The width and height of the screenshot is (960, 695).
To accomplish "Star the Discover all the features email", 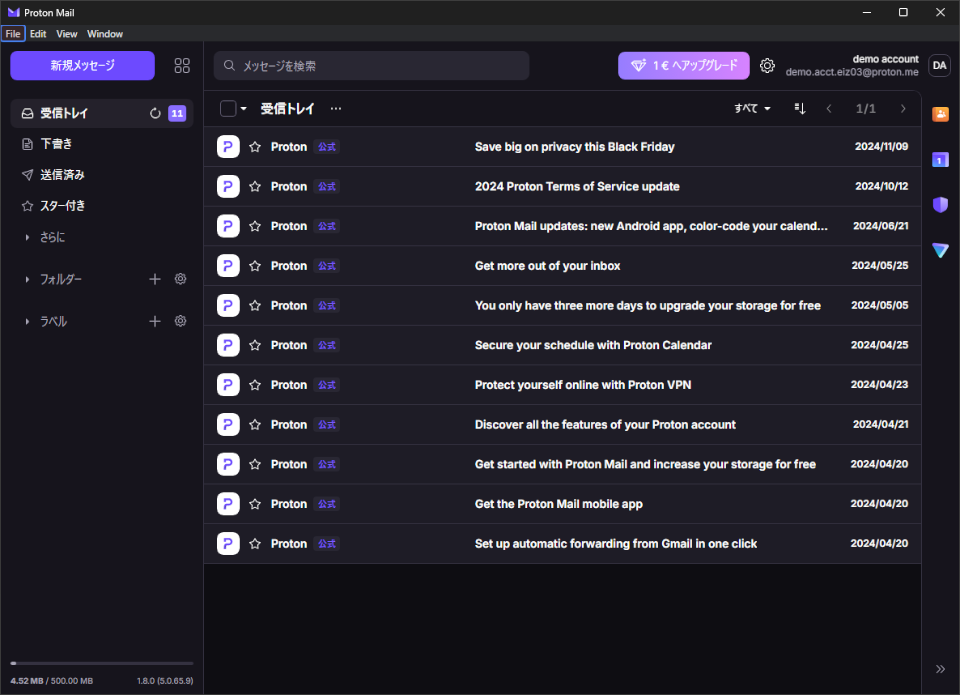I will (x=255, y=424).
